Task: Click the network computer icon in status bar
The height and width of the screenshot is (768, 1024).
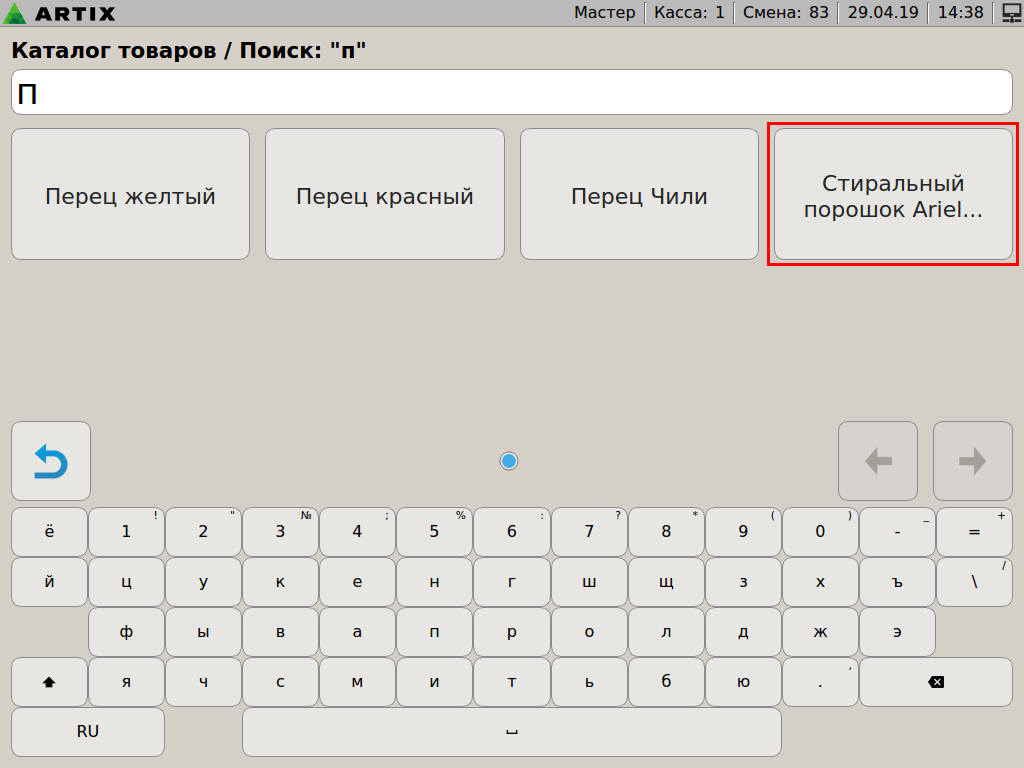Action: (x=1010, y=13)
